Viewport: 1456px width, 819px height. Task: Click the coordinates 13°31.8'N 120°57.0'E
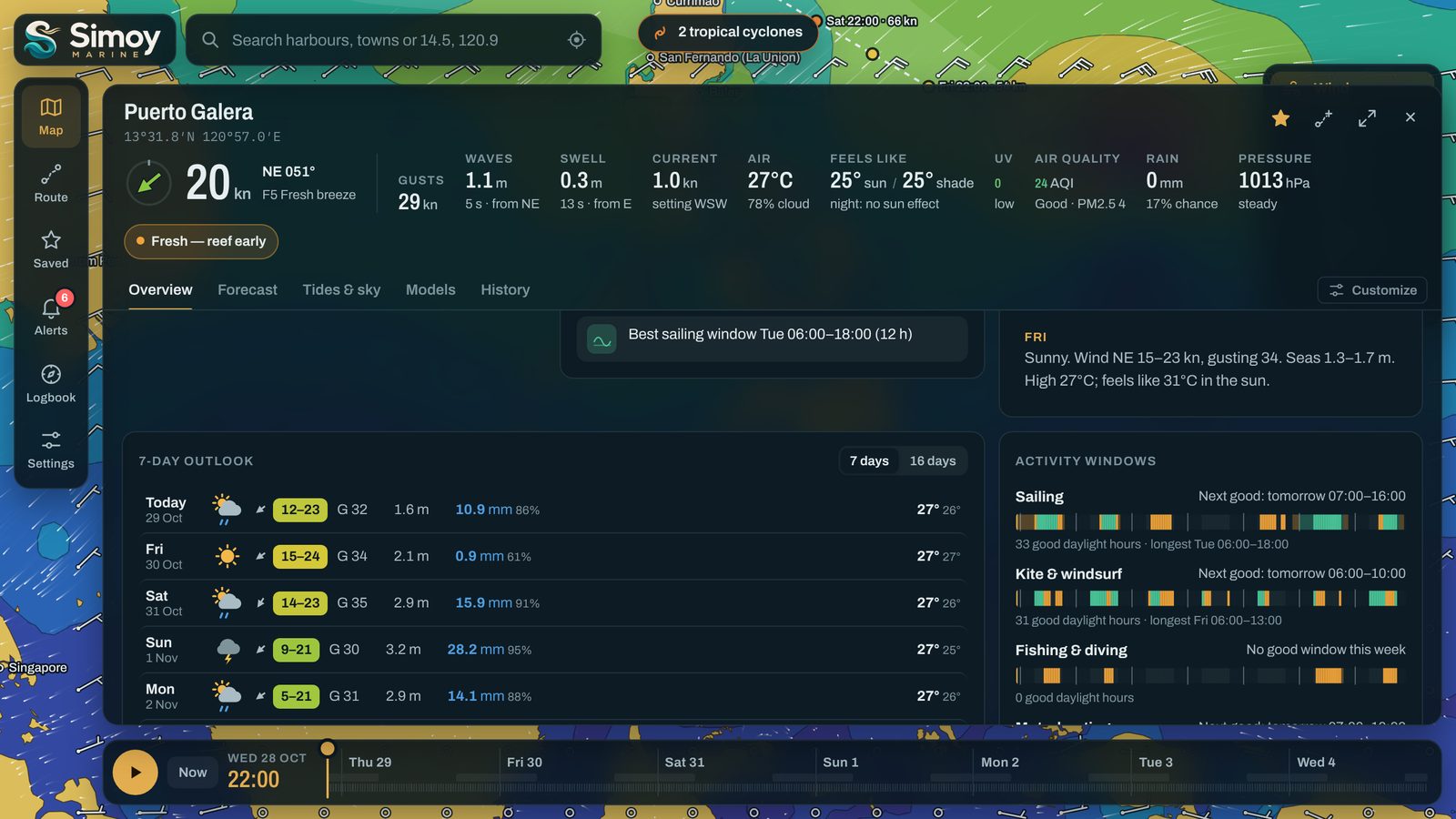202,137
